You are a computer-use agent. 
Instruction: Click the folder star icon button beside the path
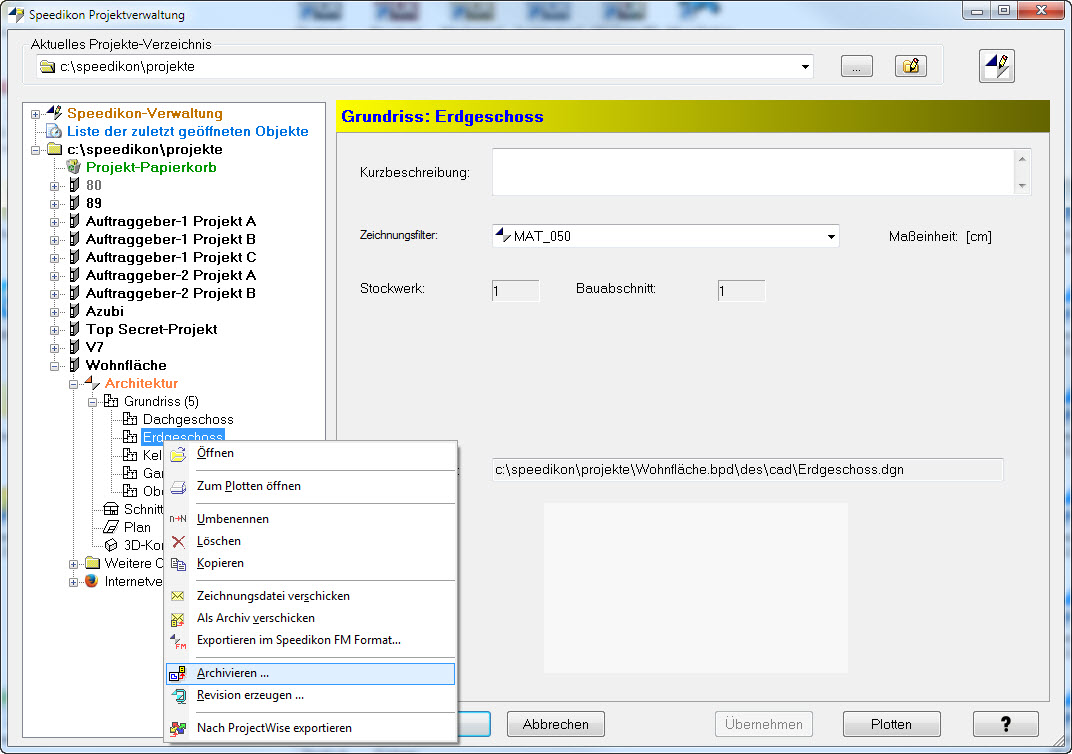[x=911, y=66]
